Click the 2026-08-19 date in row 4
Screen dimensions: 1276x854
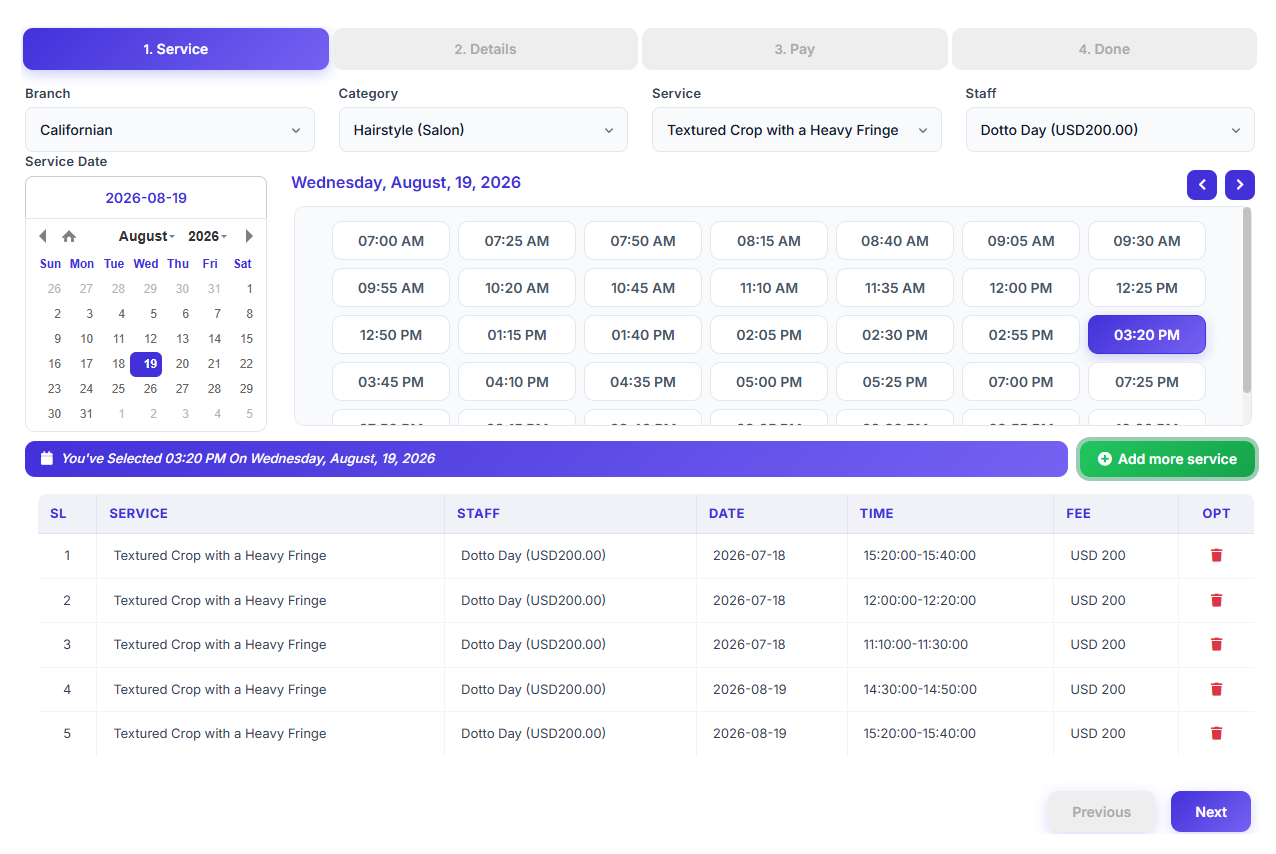click(x=750, y=689)
